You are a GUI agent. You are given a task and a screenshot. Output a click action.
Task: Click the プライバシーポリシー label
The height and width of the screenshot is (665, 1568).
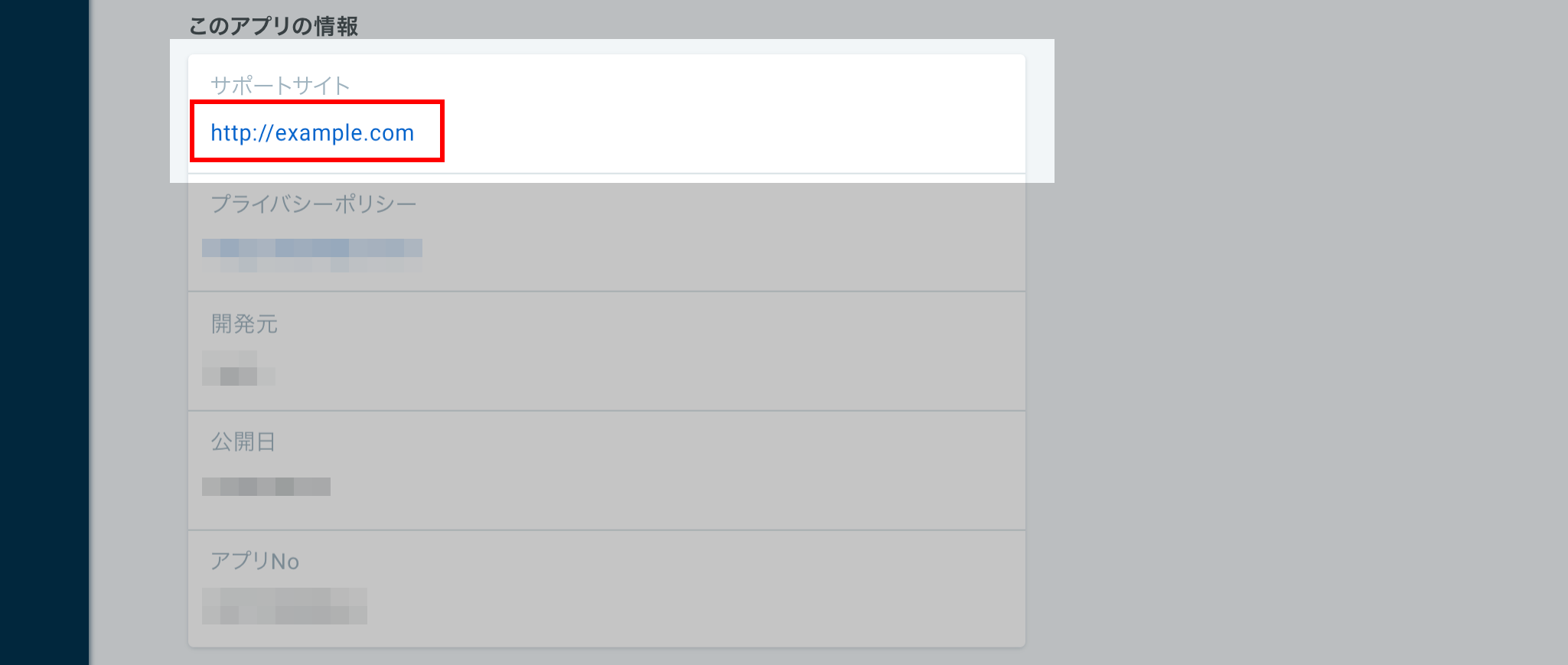pyautogui.click(x=314, y=204)
